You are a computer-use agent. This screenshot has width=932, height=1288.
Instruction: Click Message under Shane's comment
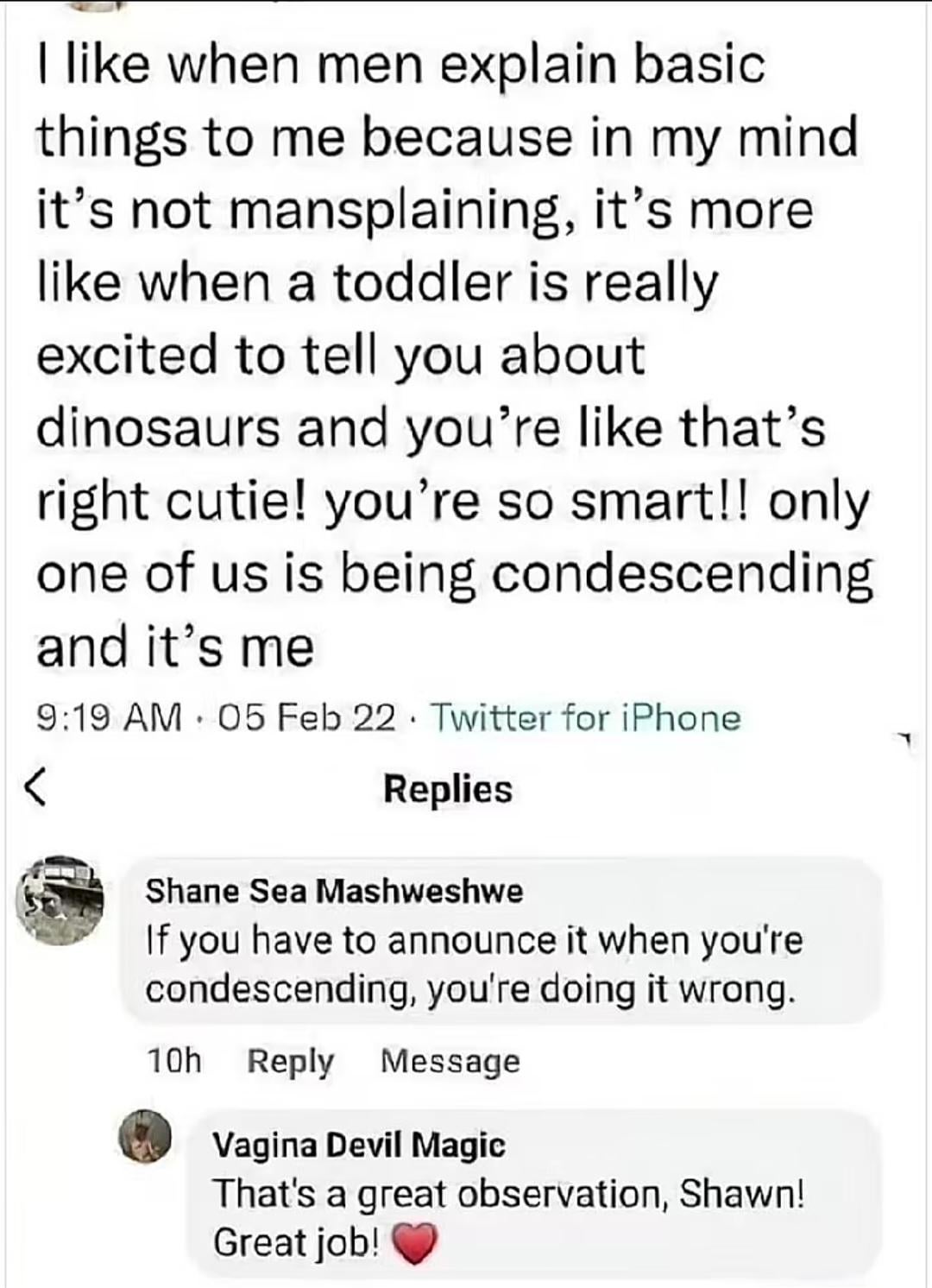(x=450, y=1061)
